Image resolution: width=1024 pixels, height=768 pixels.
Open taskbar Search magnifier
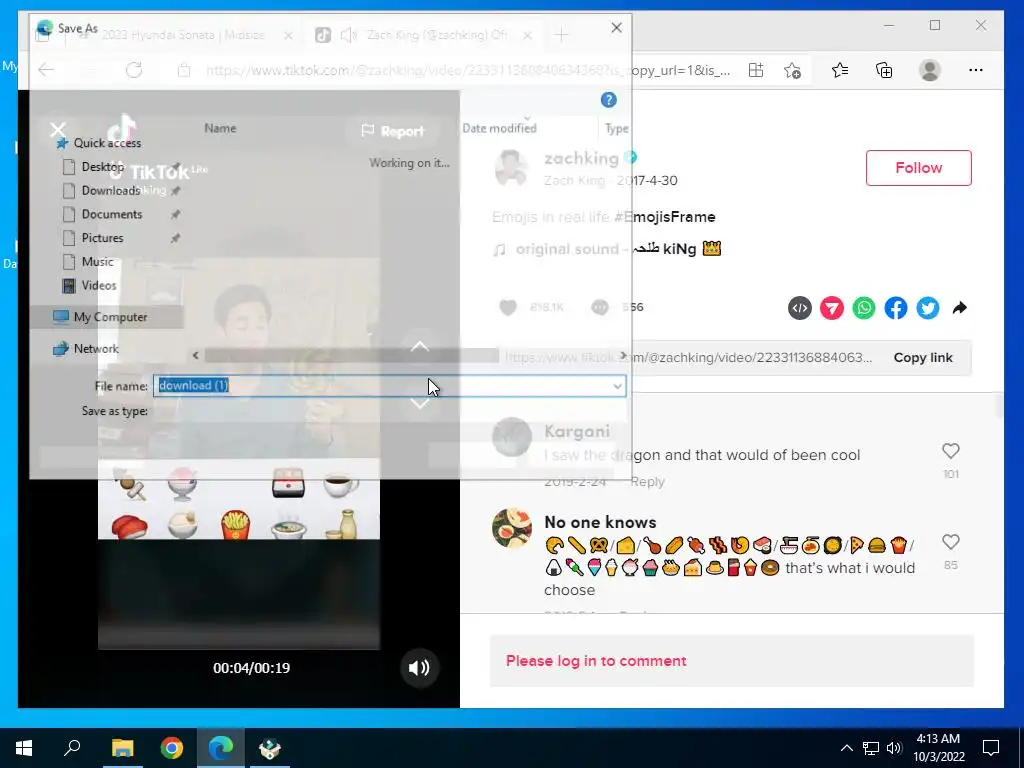72,748
